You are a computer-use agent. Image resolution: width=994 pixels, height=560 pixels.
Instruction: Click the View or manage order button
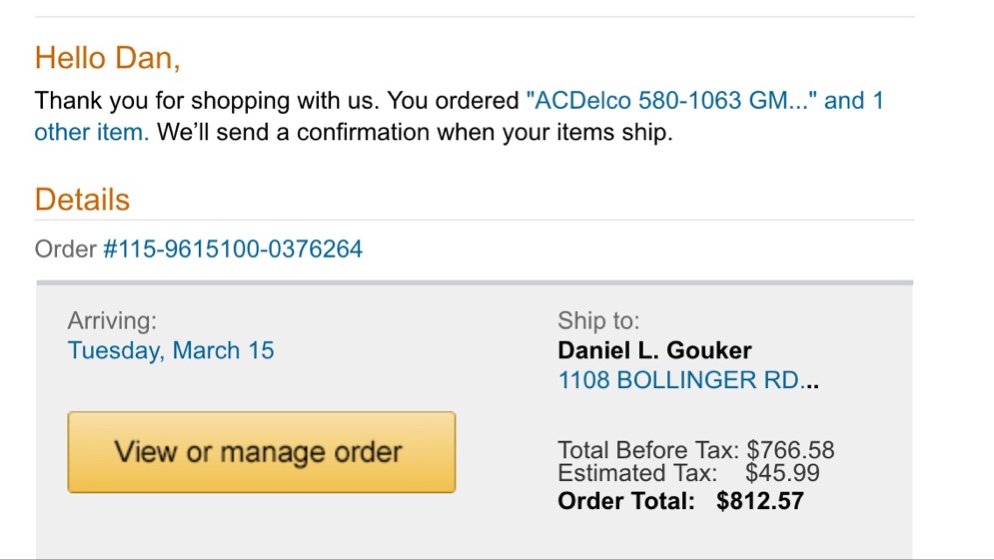point(261,452)
